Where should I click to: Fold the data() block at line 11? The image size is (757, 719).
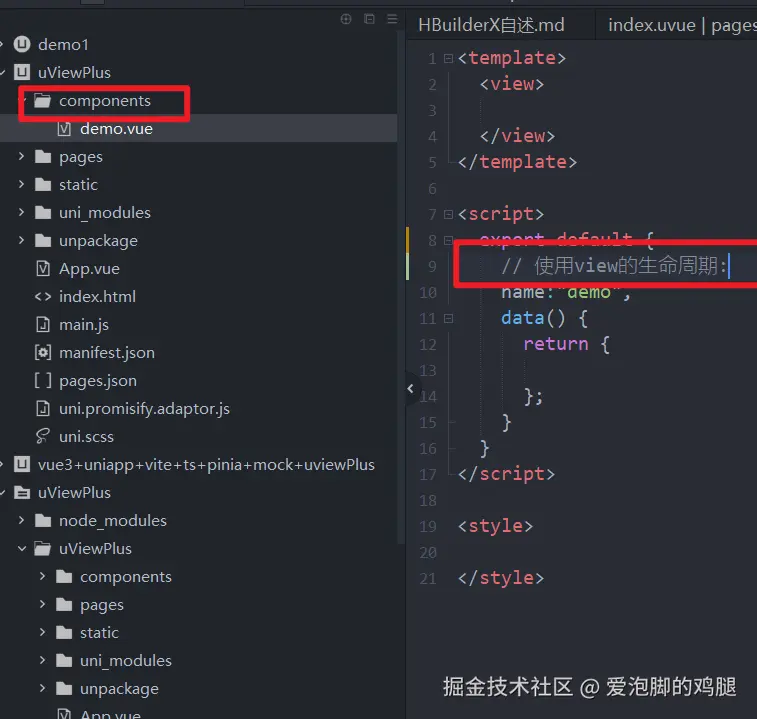coord(449,319)
